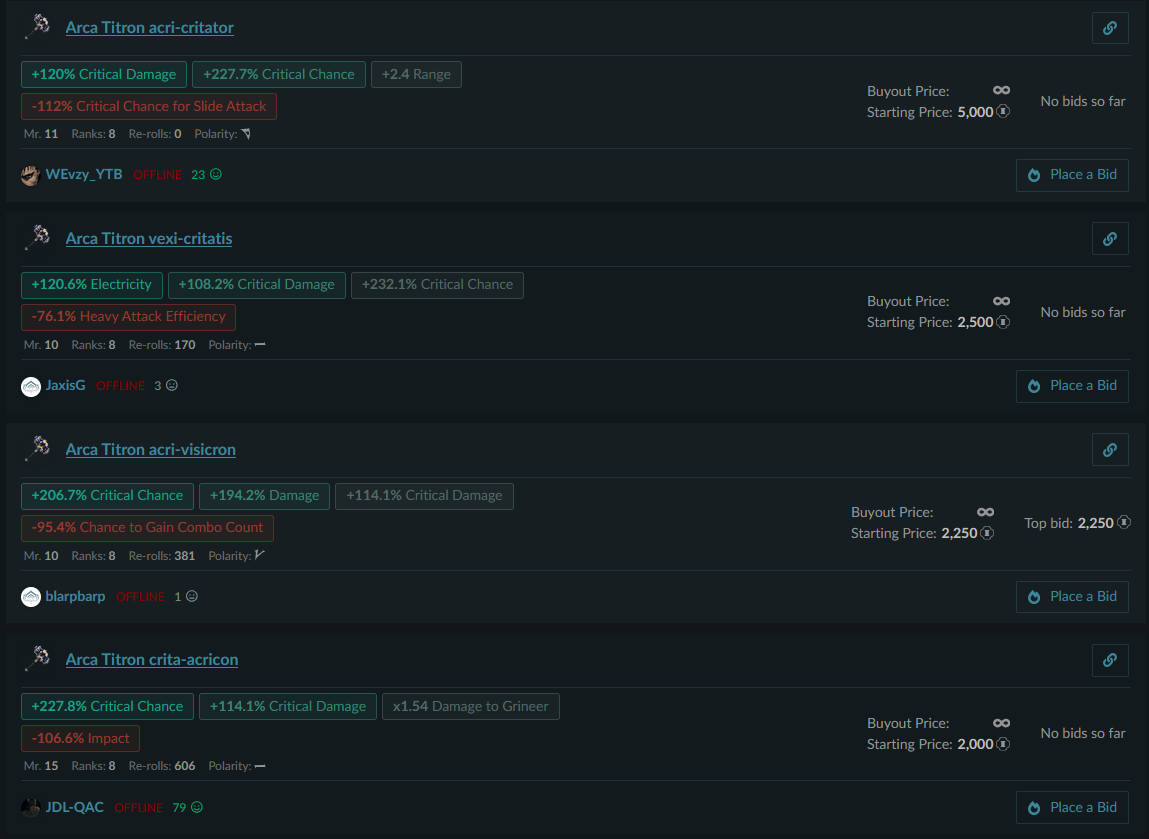Click Re-rolls: 606 value
The image size is (1149, 839).
point(185,766)
